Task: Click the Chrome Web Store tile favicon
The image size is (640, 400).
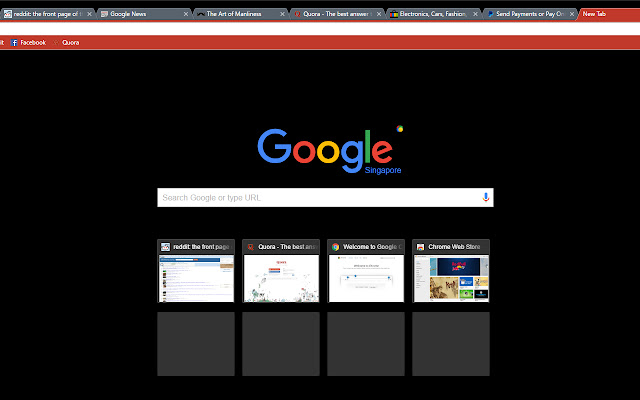Action: (x=420, y=247)
